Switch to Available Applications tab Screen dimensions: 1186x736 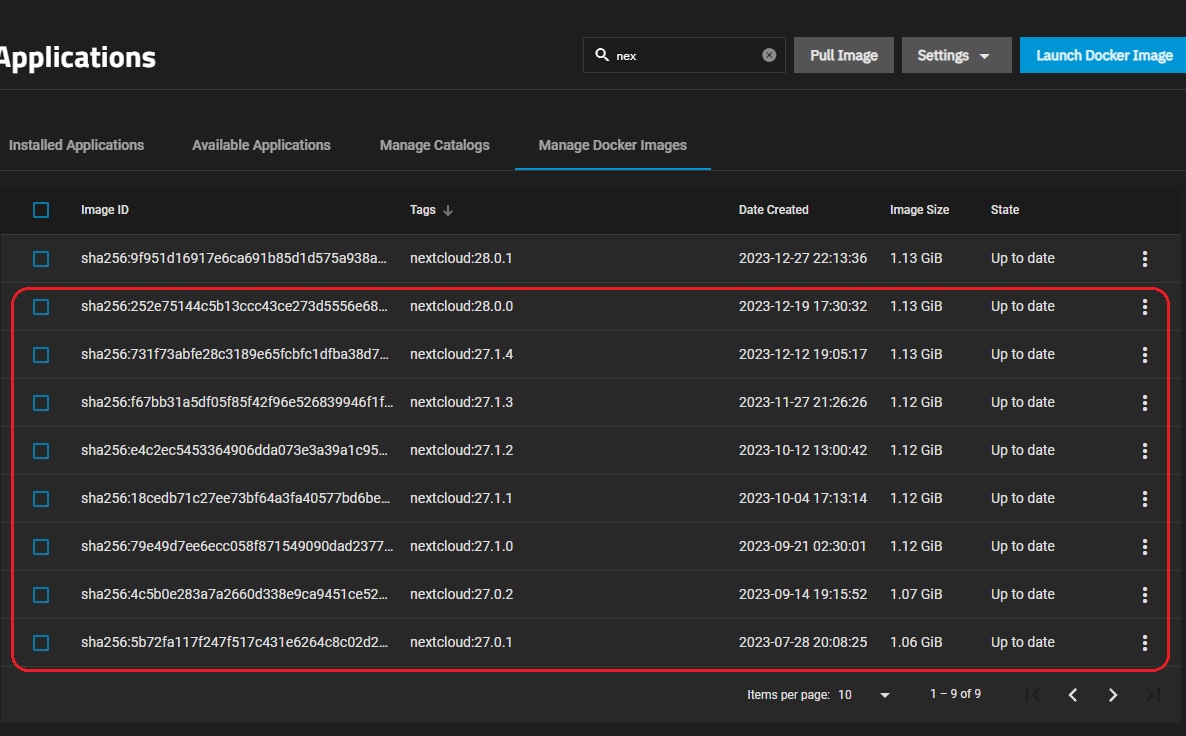click(261, 145)
